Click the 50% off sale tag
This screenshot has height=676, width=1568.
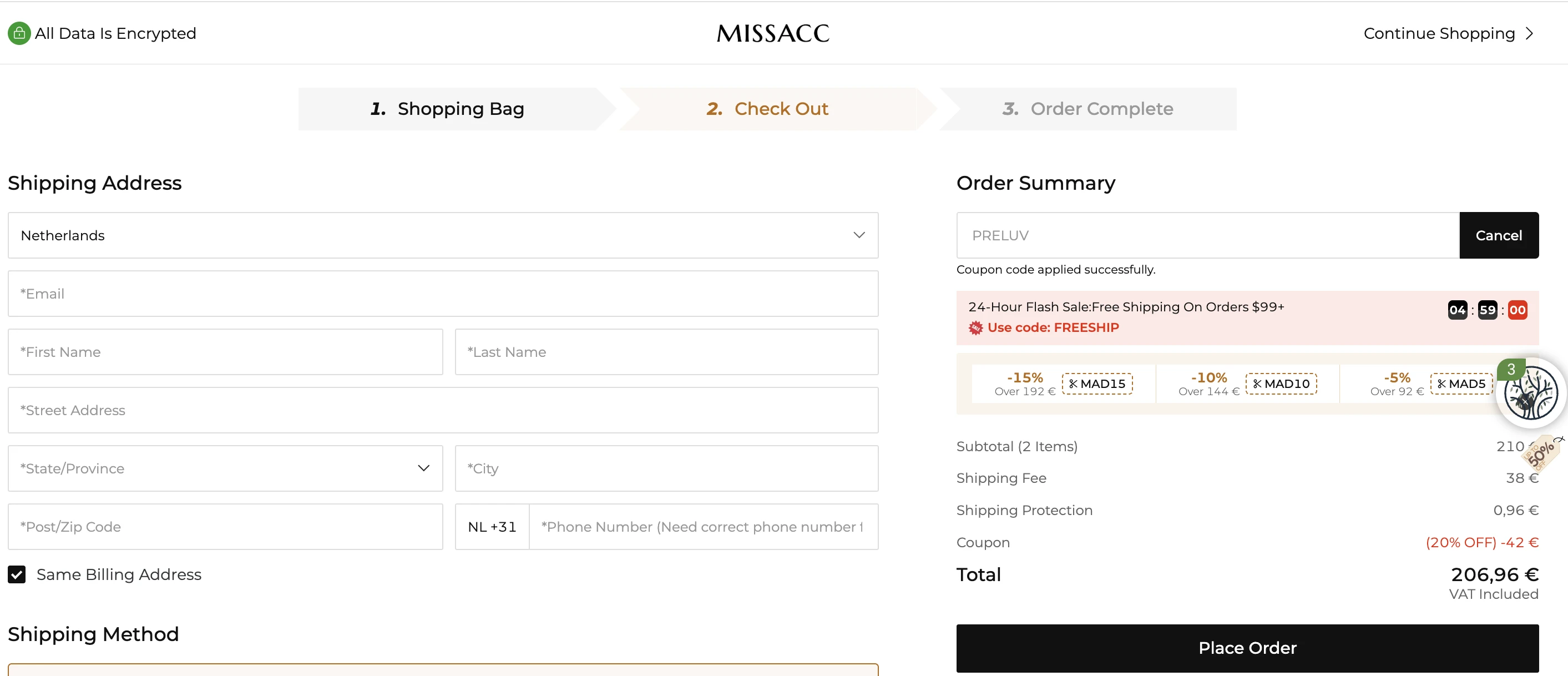pos(1542,453)
